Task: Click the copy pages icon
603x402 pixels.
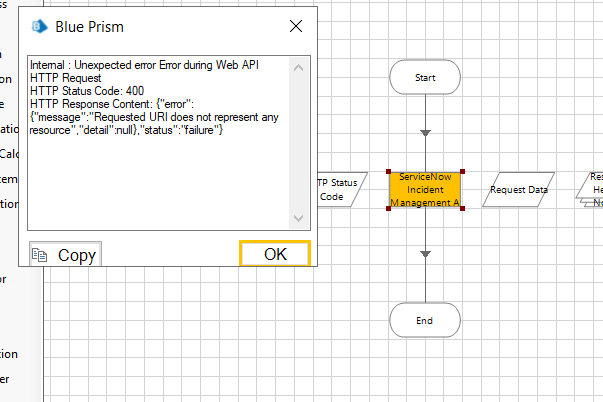Action: [40, 255]
